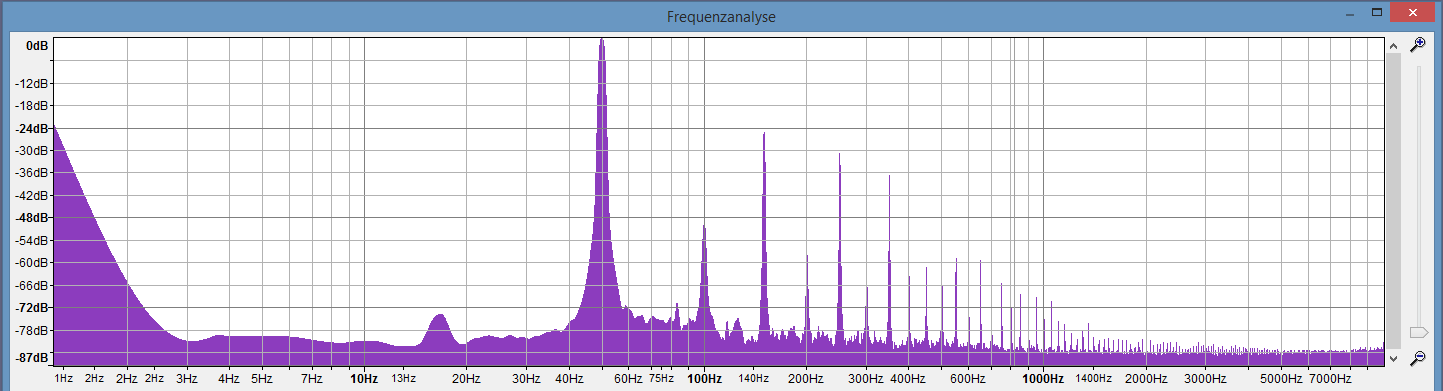Click the 3000Hz frequency label

point(1205,379)
